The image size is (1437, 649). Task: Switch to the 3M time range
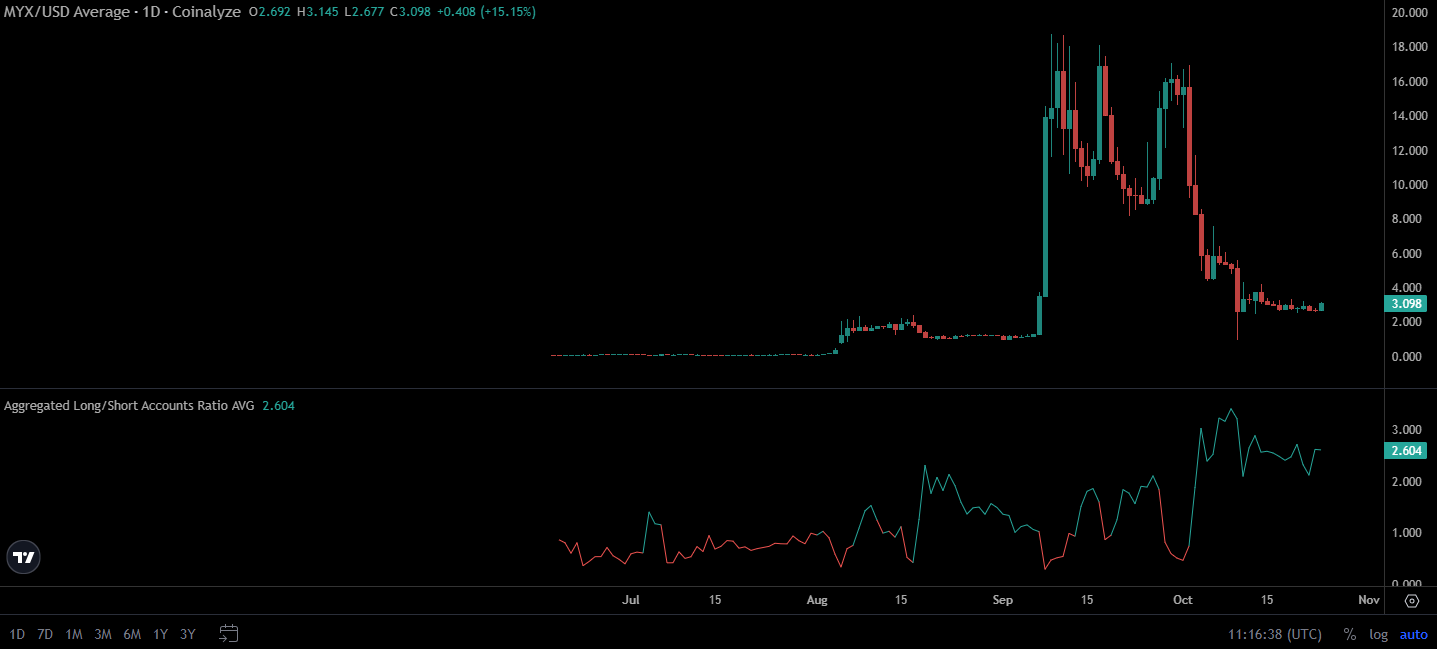[103, 634]
